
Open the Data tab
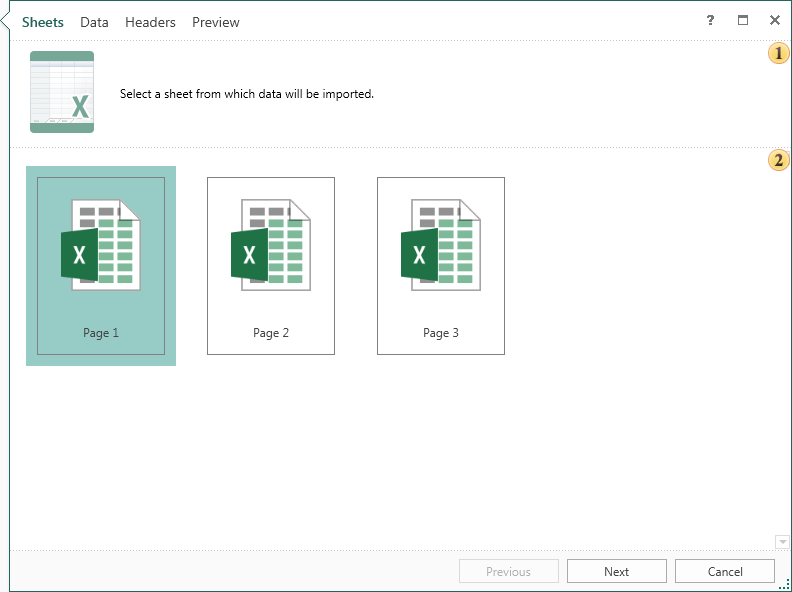94,22
